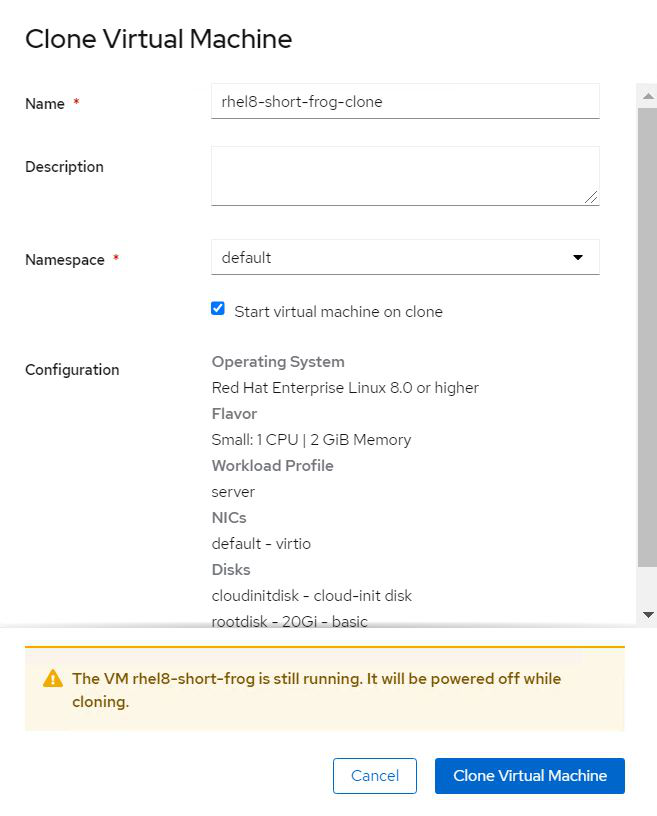
Task: Click the Name field label
Action: click(45, 104)
